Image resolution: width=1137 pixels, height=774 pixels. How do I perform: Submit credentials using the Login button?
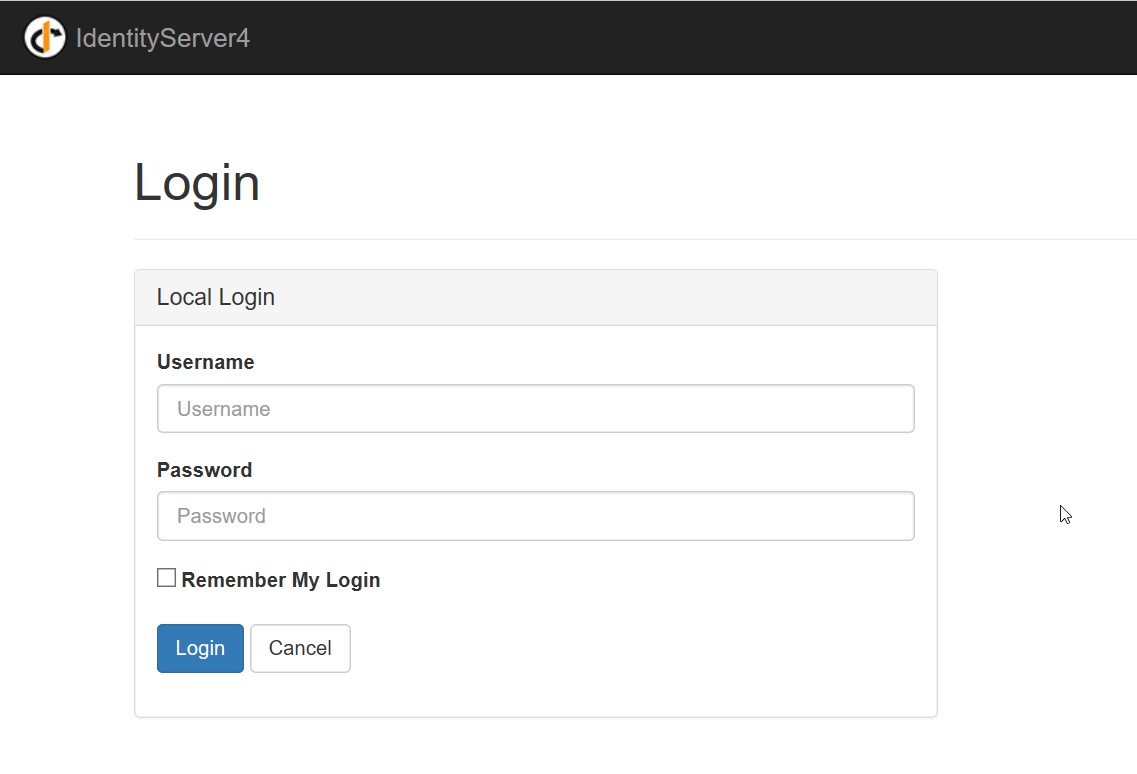(200, 648)
